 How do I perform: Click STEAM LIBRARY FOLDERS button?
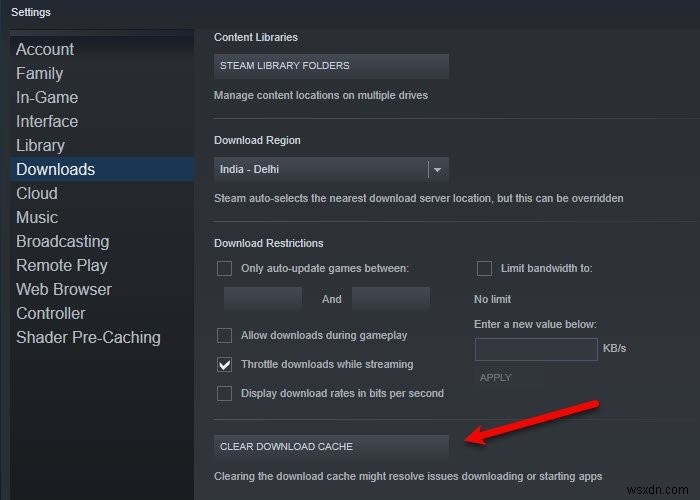point(331,66)
